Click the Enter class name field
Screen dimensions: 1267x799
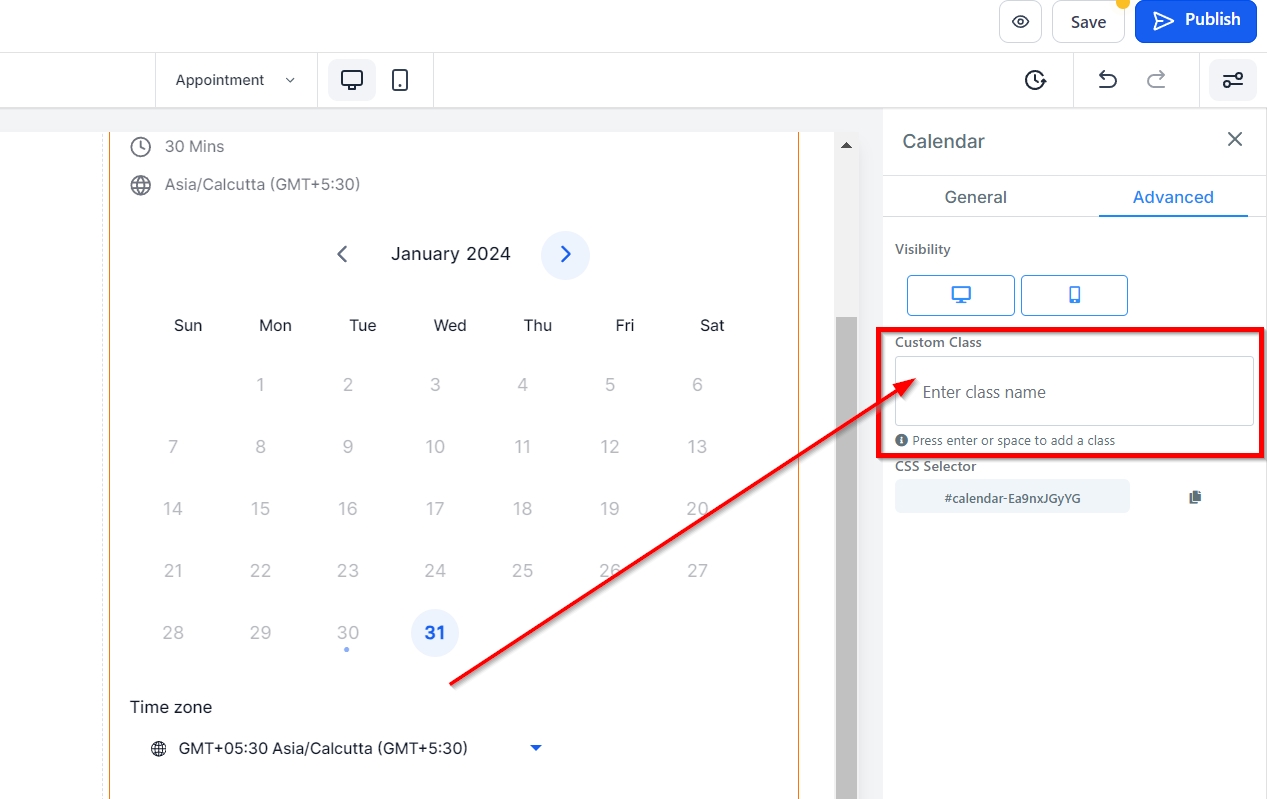pyautogui.click(x=1074, y=392)
